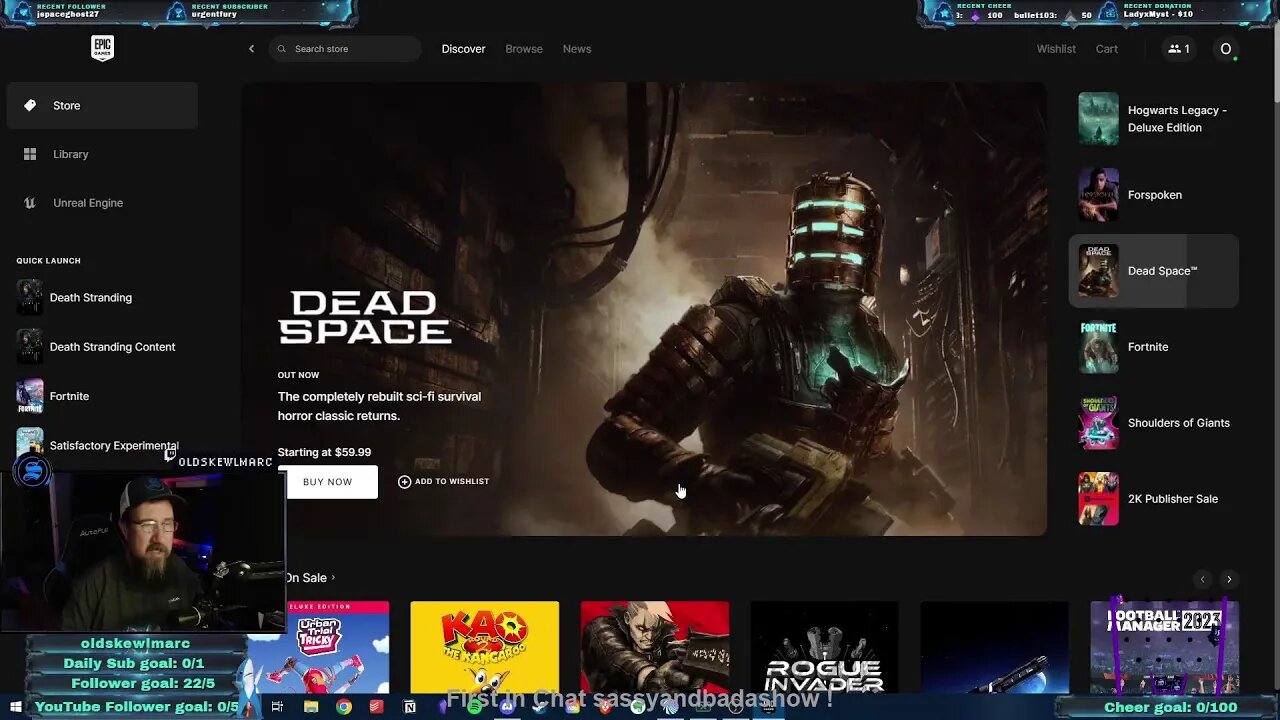
Task: Click the Death Stranding Content label
Action: pyautogui.click(x=112, y=347)
